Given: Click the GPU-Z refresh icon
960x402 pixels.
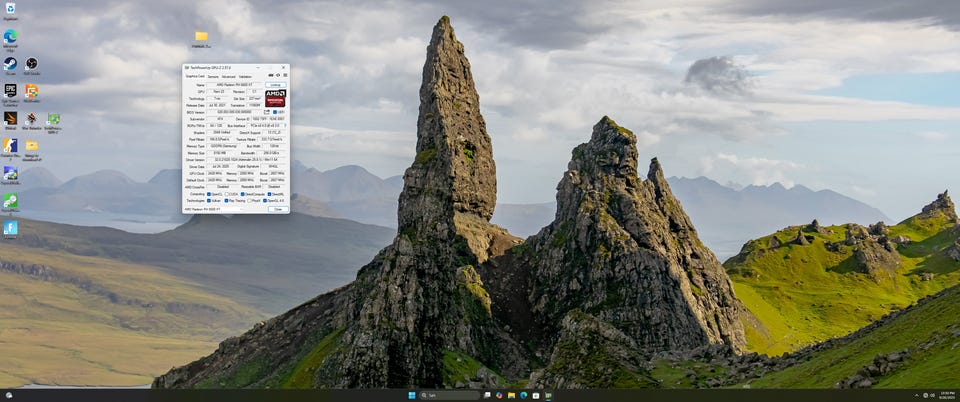Looking at the screenshot, I should pyautogui.click(x=277, y=76).
